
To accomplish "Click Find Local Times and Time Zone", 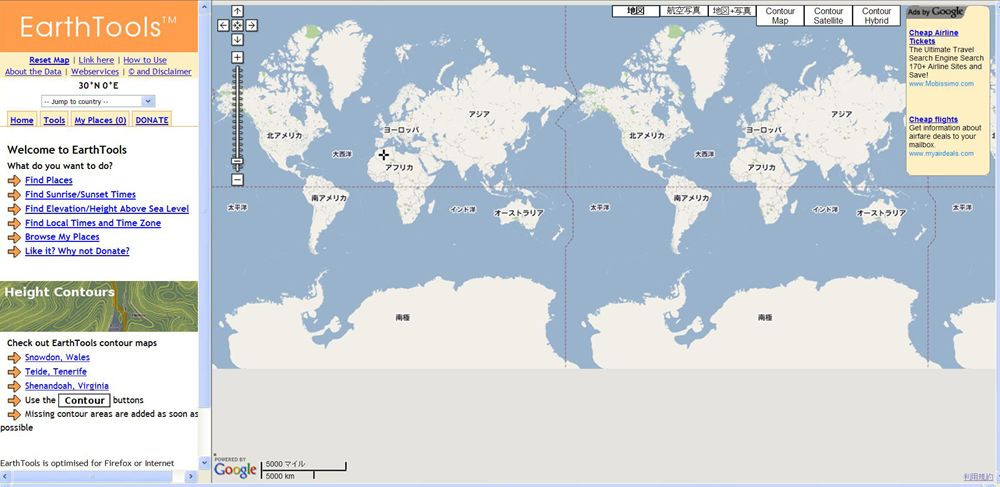I will [x=93, y=223].
